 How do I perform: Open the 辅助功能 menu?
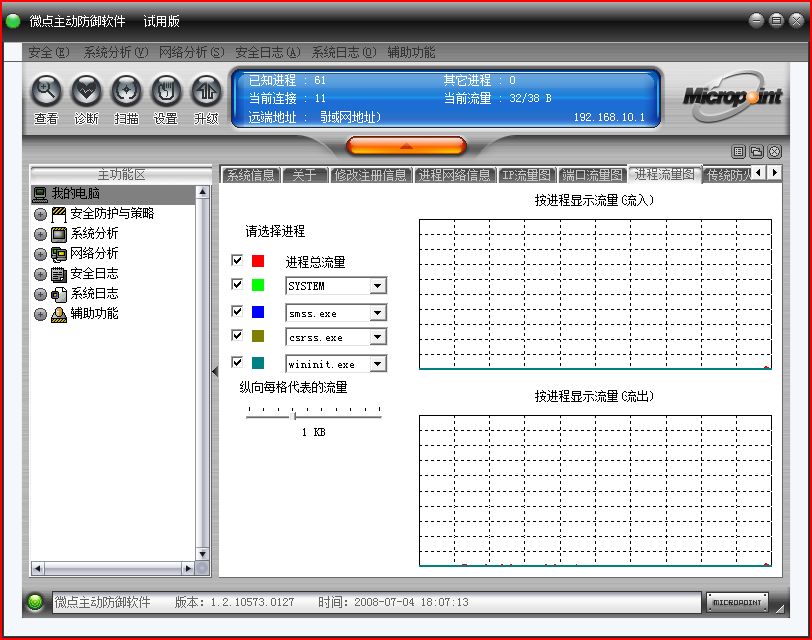tap(411, 52)
